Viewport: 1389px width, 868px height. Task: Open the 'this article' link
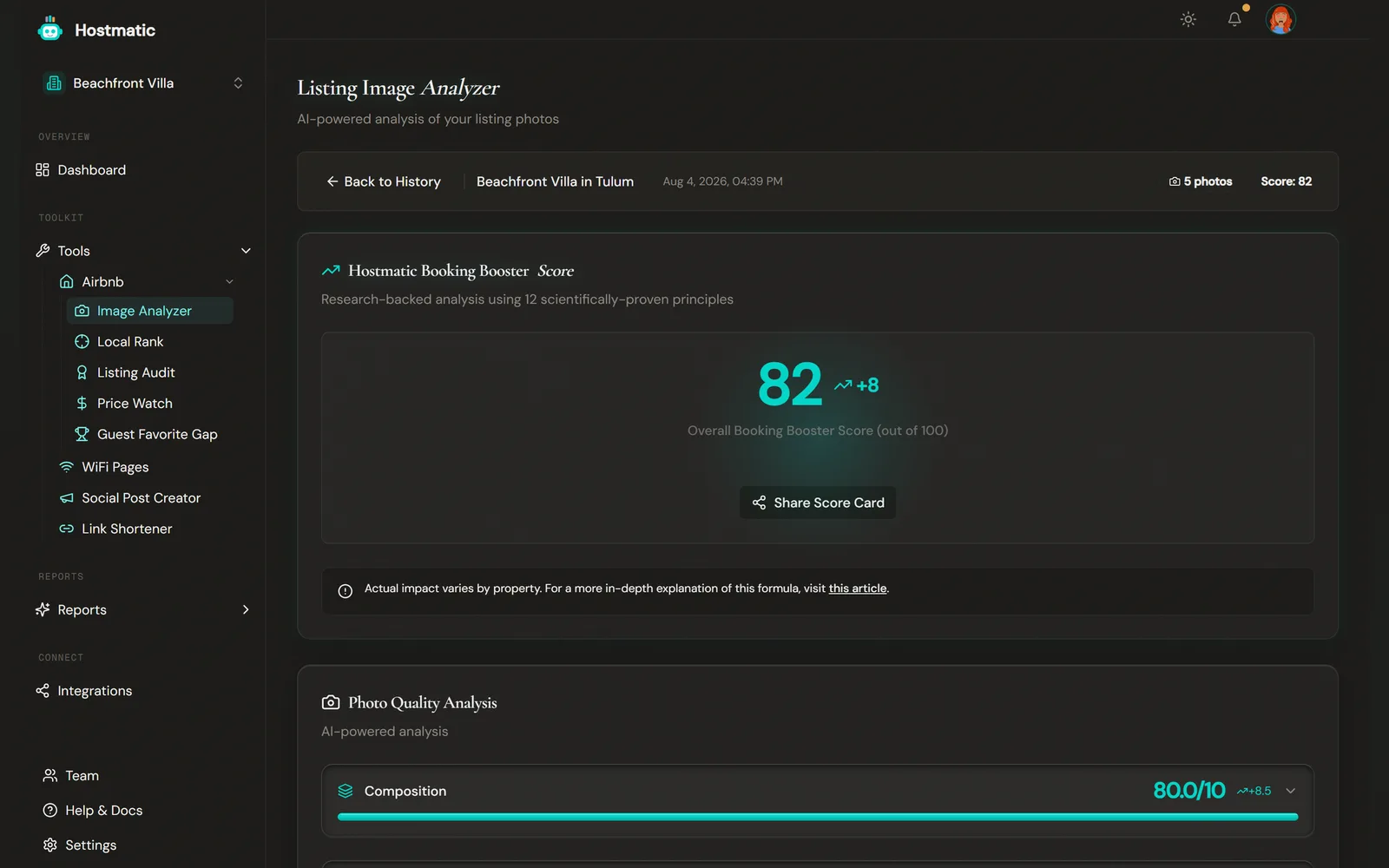click(x=858, y=589)
